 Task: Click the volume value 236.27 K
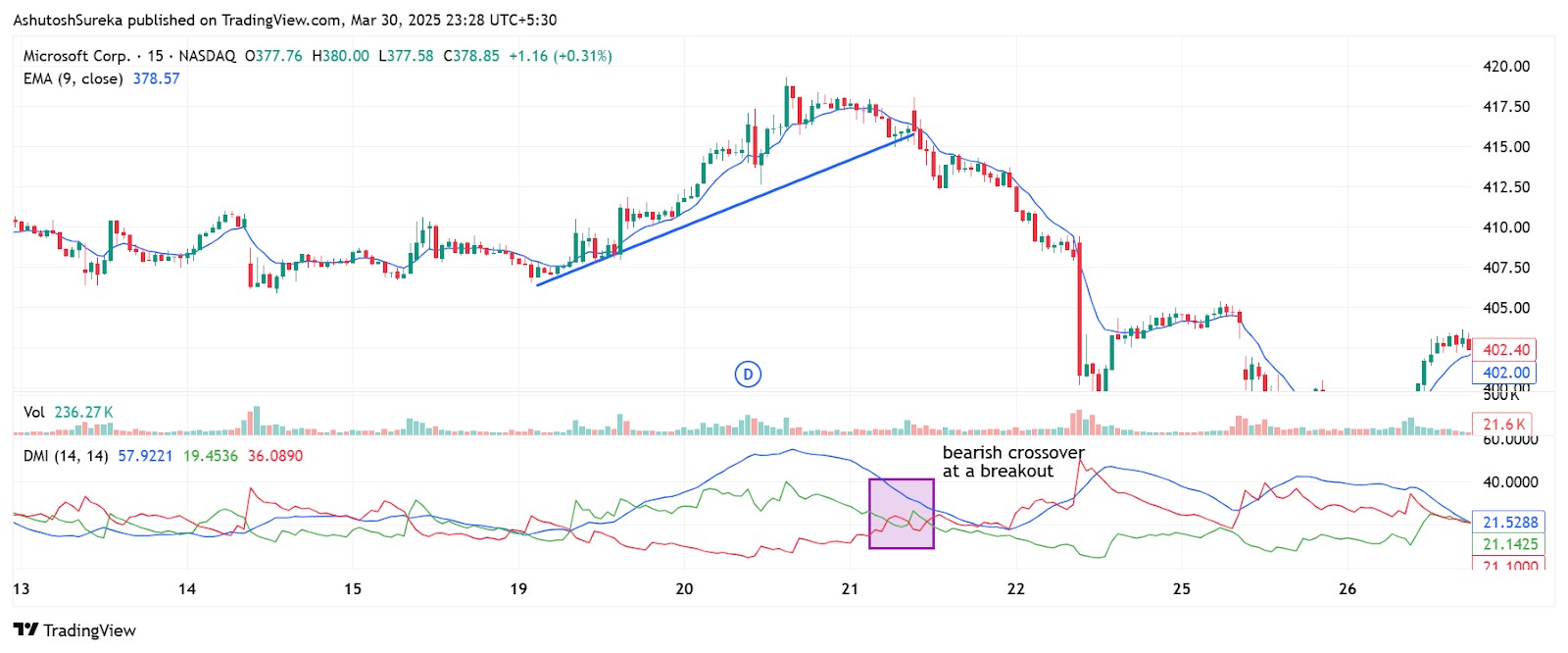click(84, 412)
